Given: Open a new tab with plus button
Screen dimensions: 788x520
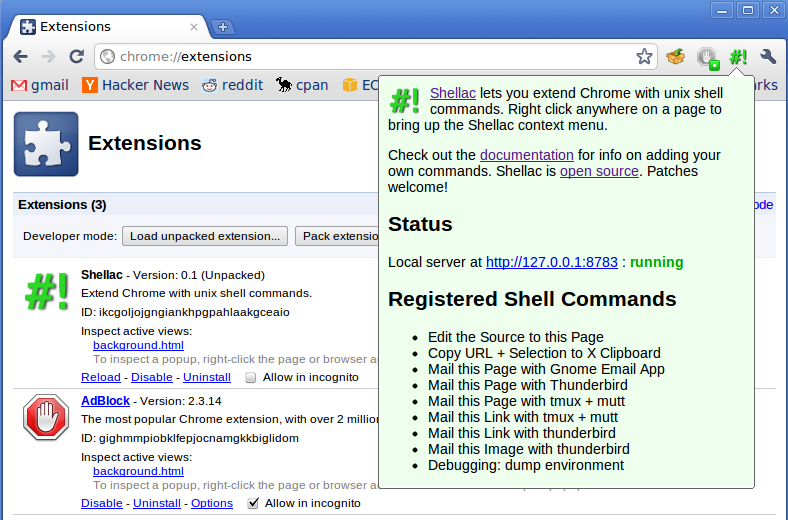Looking at the screenshot, I should pyautogui.click(x=223, y=27).
